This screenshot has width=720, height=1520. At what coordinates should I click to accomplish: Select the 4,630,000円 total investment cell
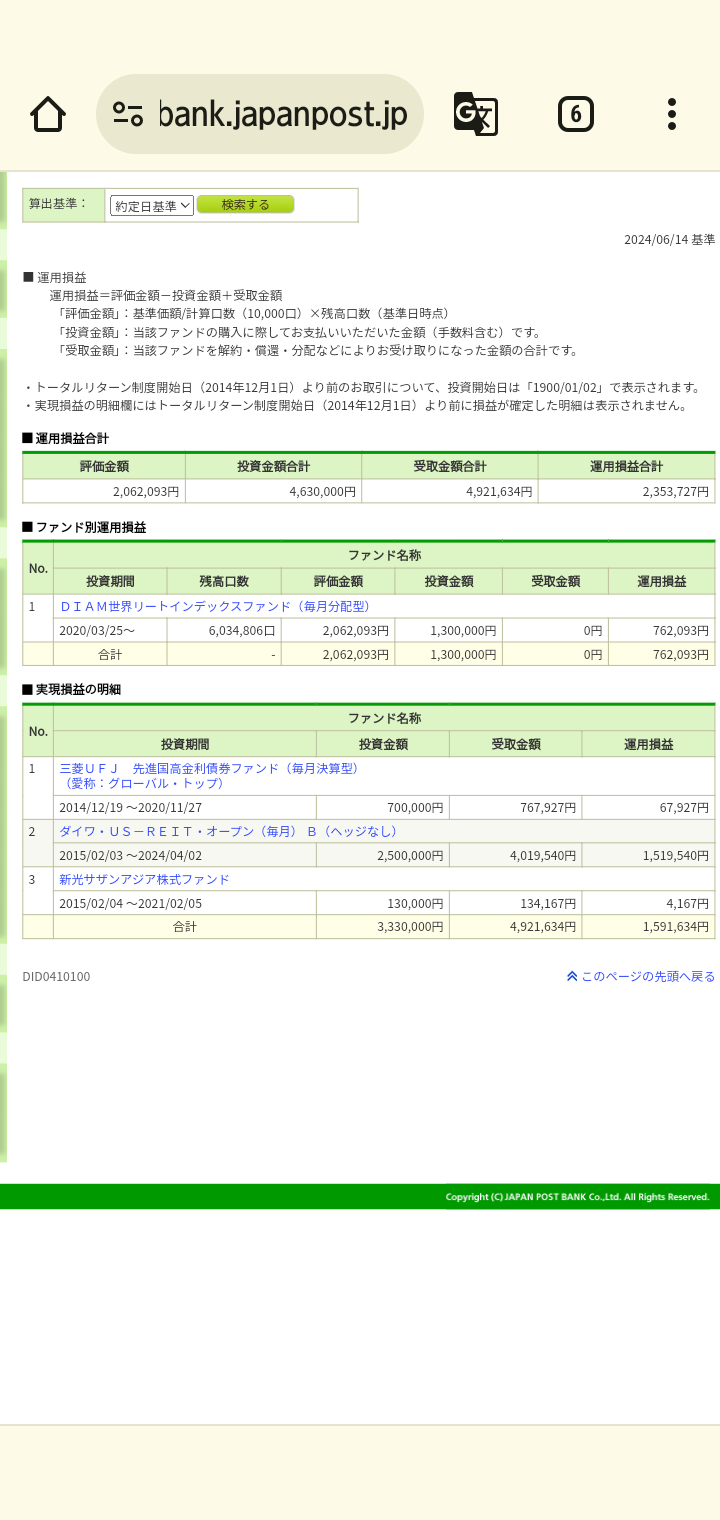[273, 491]
